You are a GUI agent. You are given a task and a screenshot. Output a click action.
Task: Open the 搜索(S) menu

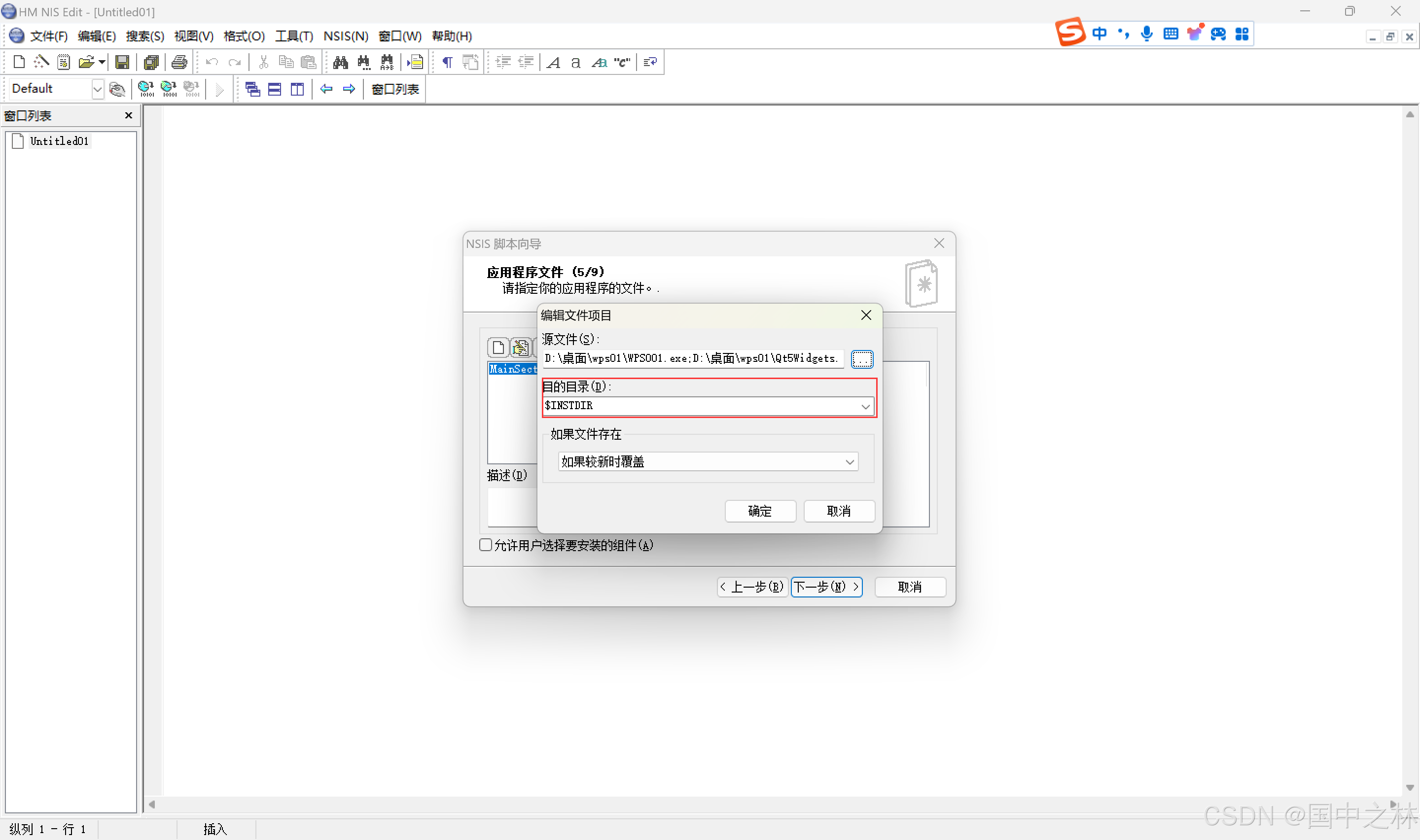pos(145,36)
